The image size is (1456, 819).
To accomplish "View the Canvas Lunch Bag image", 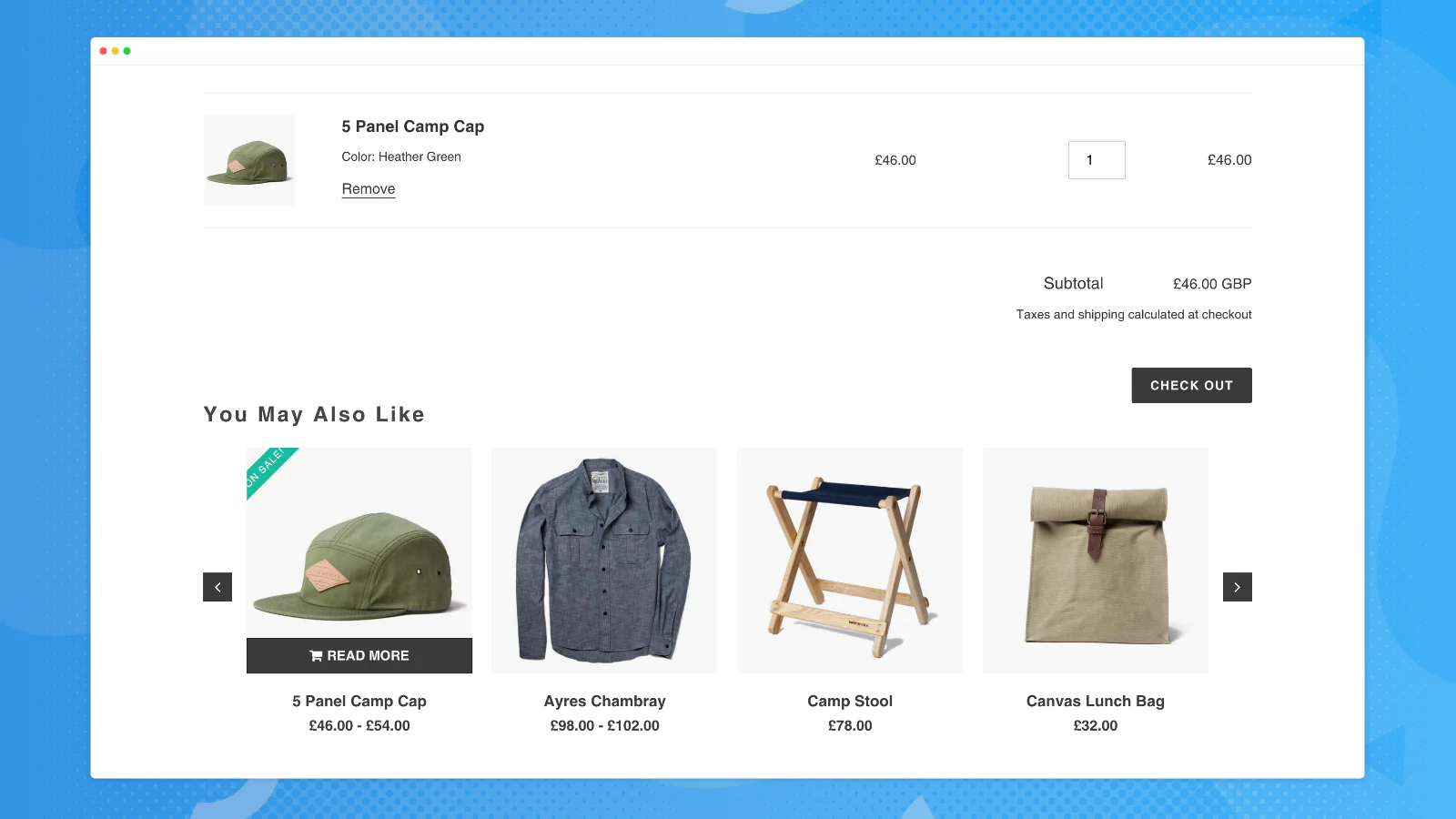I will [x=1096, y=560].
